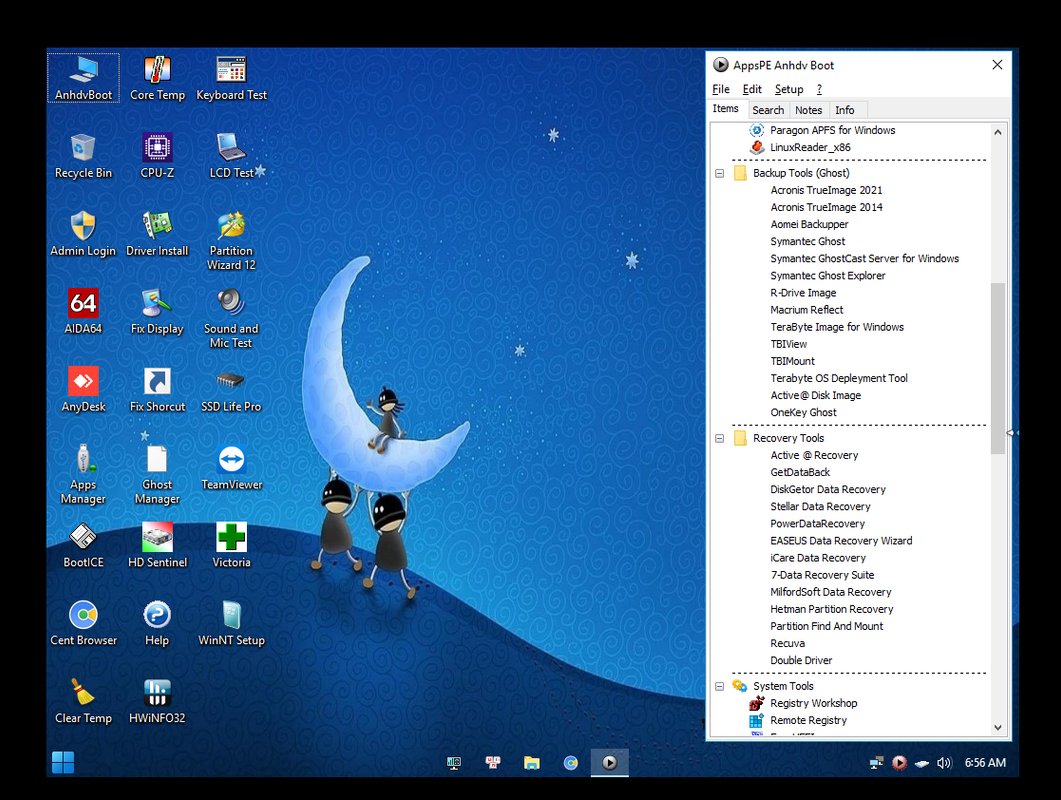
Task: Select Aomei Backupper entry
Action: point(809,224)
